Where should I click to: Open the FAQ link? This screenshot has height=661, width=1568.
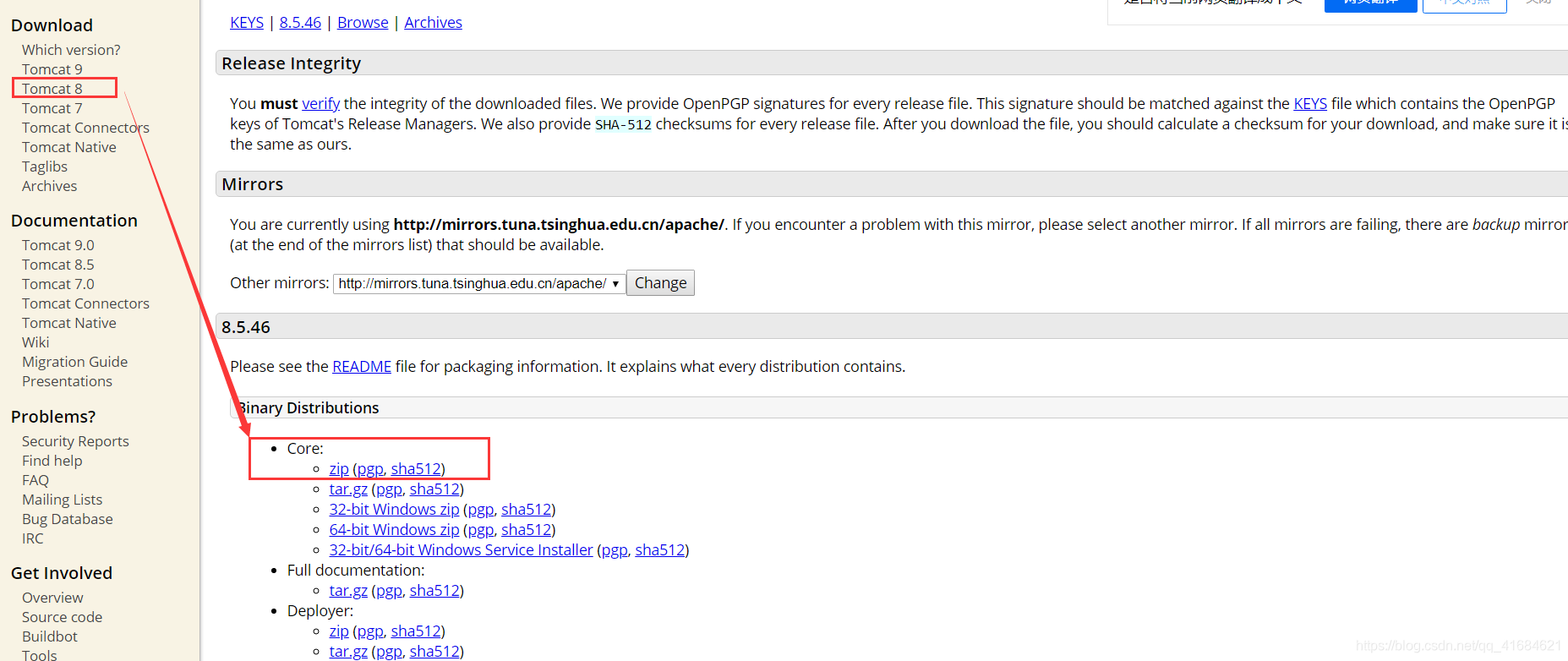36,480
